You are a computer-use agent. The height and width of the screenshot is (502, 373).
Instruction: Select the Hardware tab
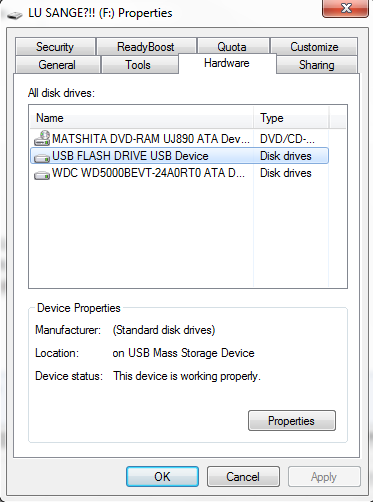(227, 63)
